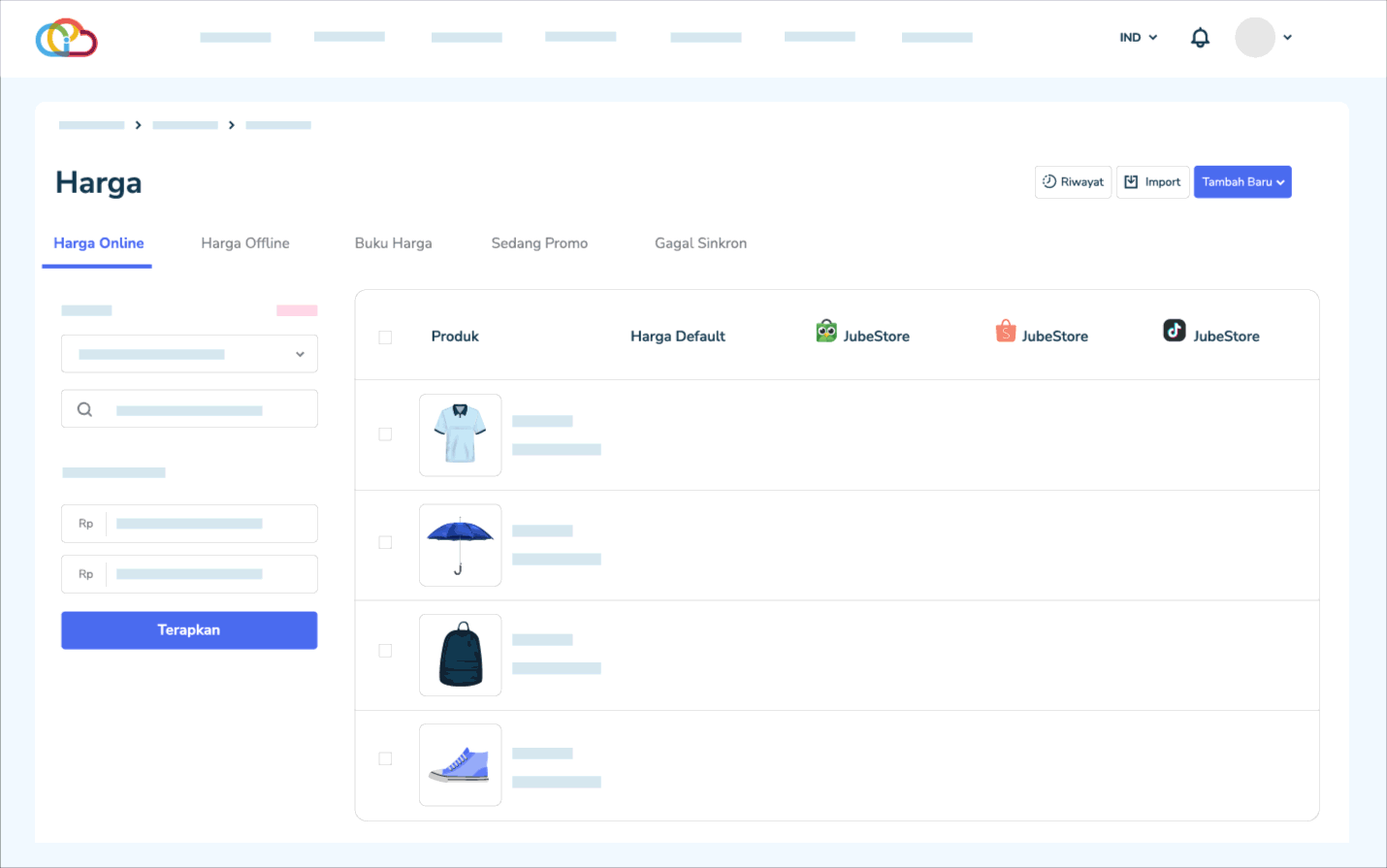The height and width of the screenshot is (868, 1387).
Task: Click the Tokopedia JubeStore column icon
Action: [x=825, y=332]
